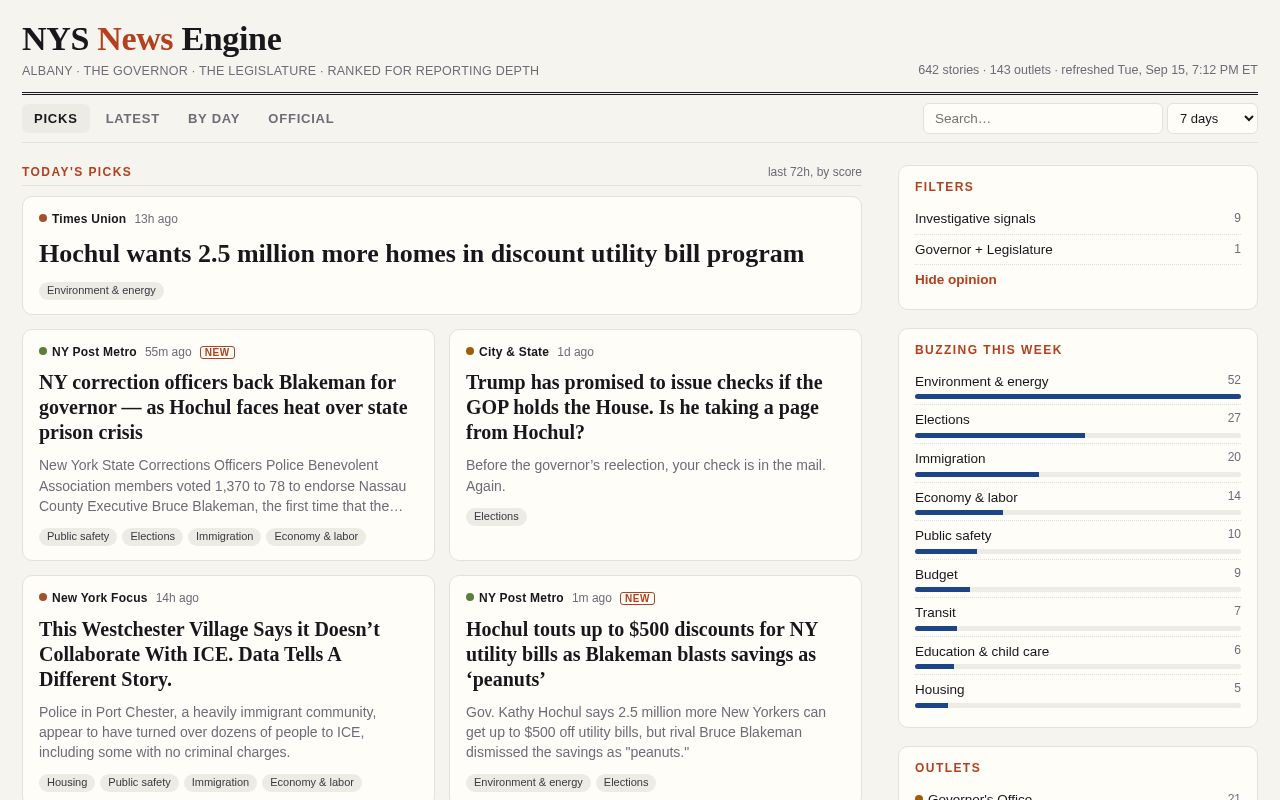1280x800 pixels.
Task: Go to the OFFICIAL tab
Action: click(301, 118)
